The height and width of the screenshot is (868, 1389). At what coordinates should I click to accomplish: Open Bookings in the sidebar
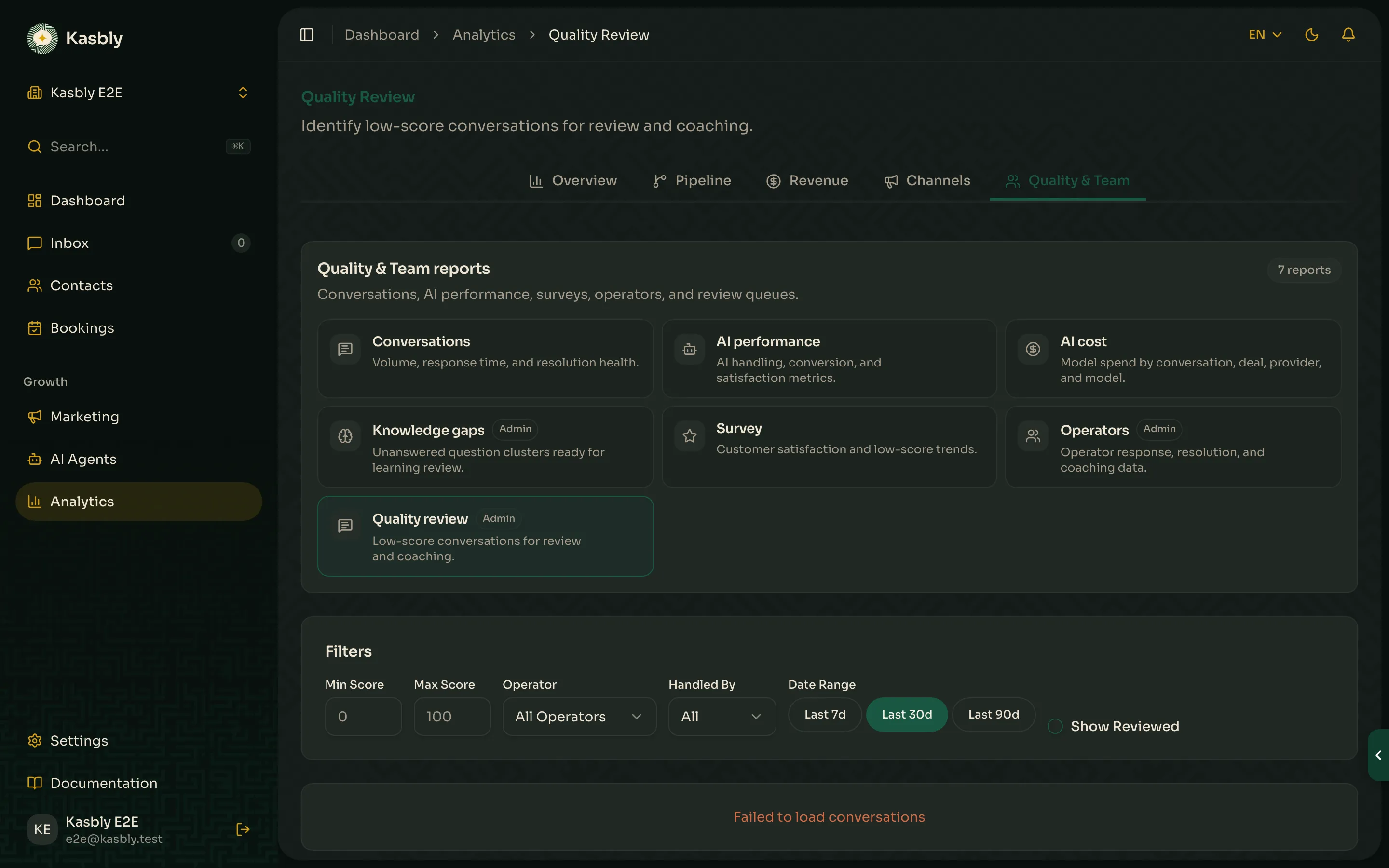(139, 328)
